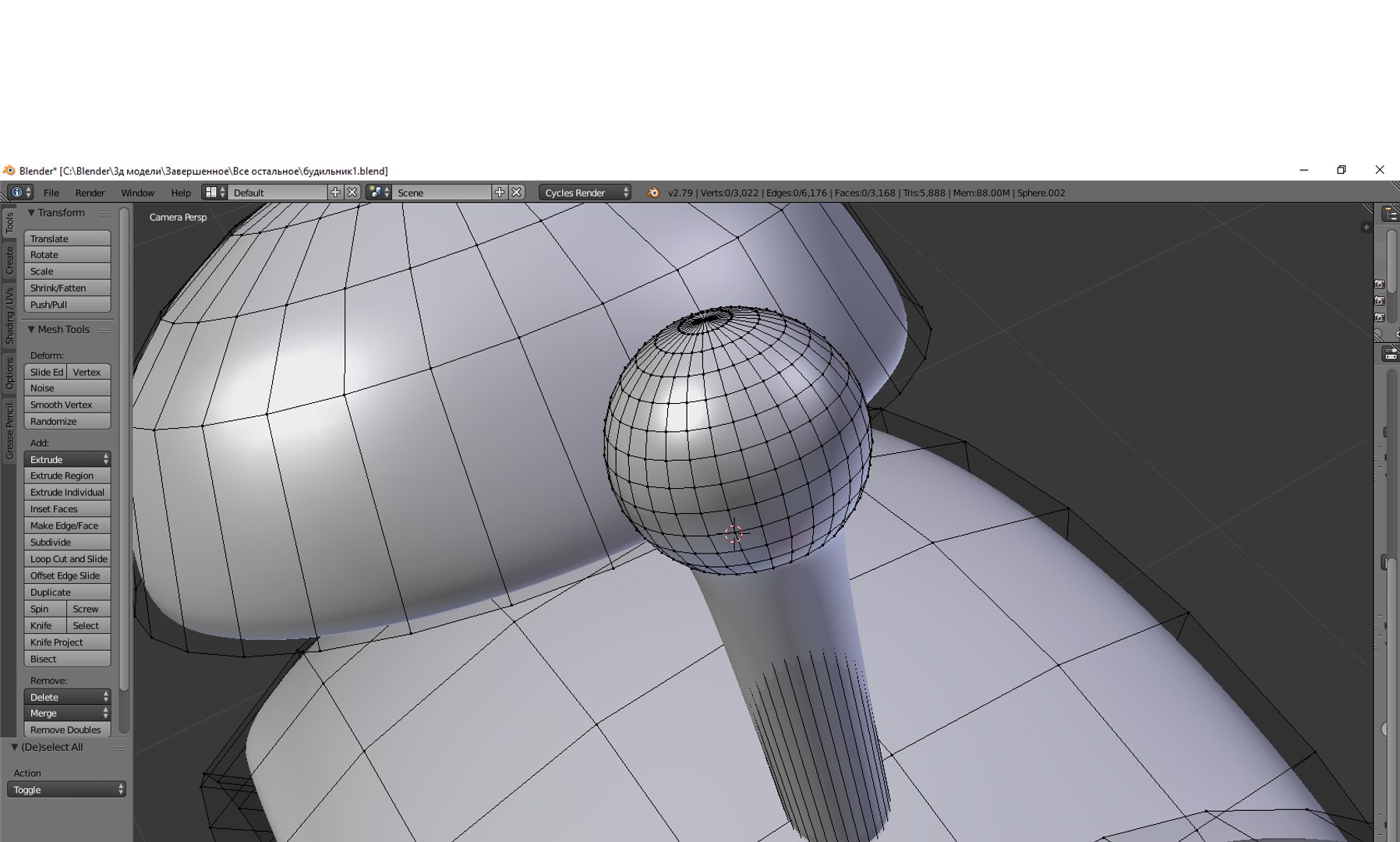
Task: Open the Merge dropdown menu
Action: coord(67,713)
